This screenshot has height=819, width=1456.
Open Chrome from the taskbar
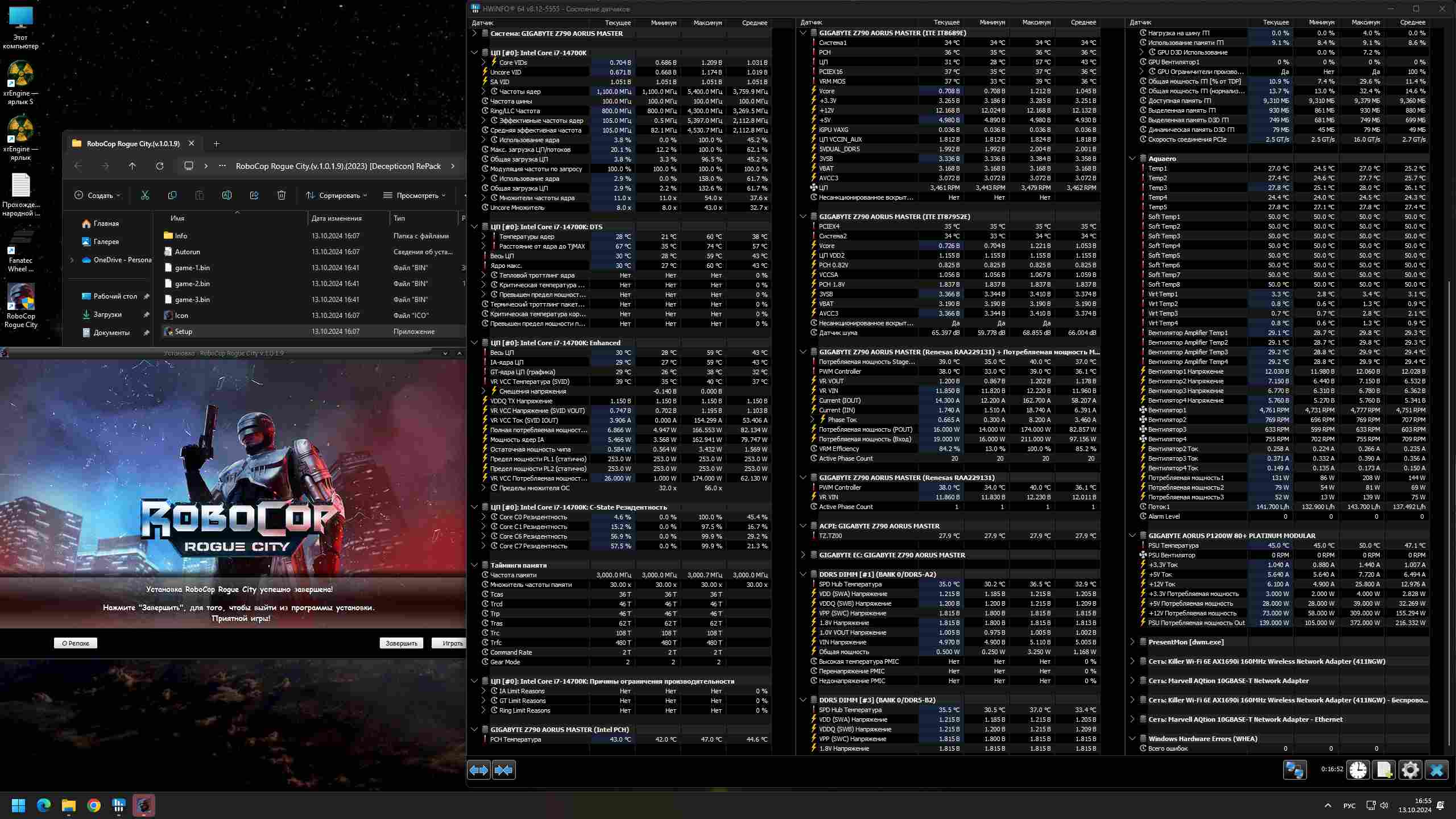coord(94,805)
